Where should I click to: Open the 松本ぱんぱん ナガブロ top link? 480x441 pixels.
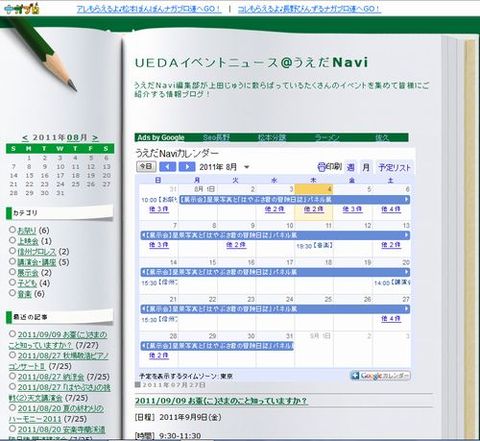149,9
